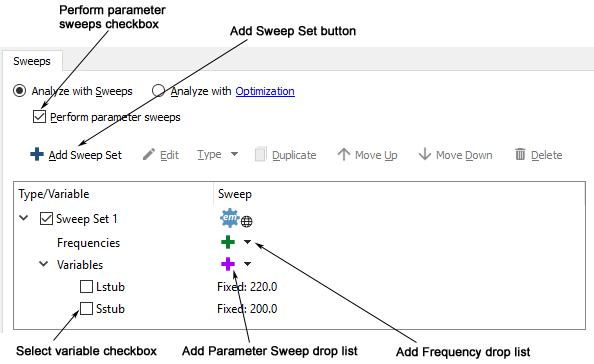
Task: Open the Type dropdown arrow
Action: [x=234, y=154]
